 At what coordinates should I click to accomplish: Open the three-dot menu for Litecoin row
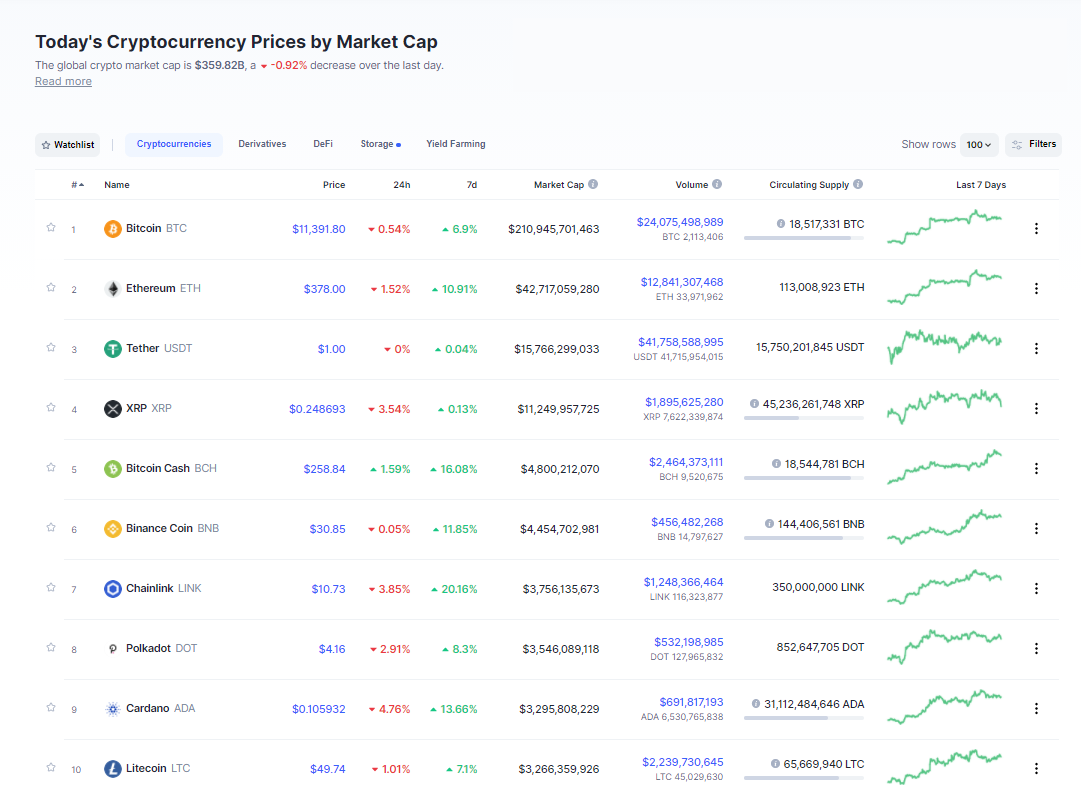point(1036,768)
